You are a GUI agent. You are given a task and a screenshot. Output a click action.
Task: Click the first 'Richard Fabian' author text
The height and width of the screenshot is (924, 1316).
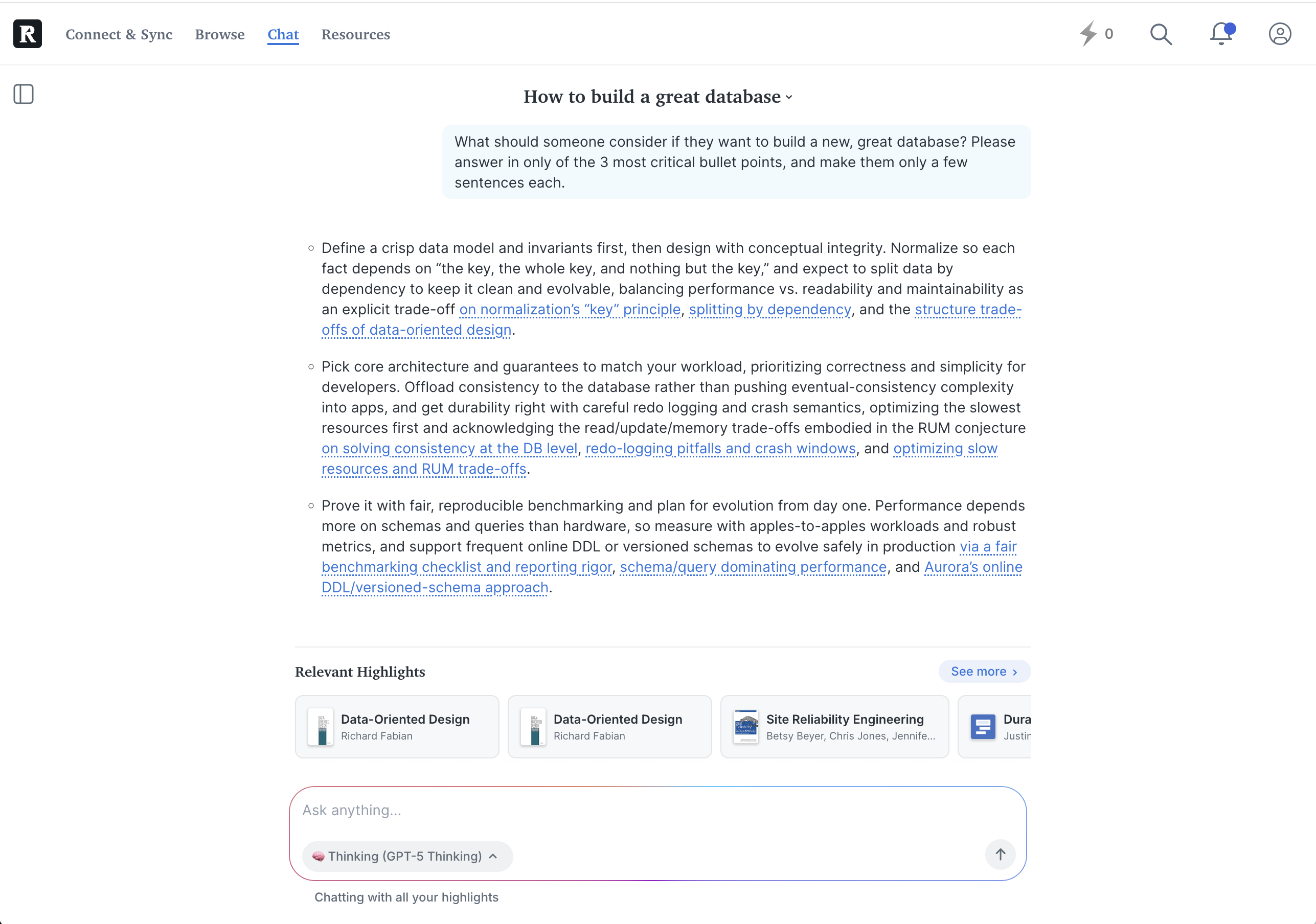(377, 736)
